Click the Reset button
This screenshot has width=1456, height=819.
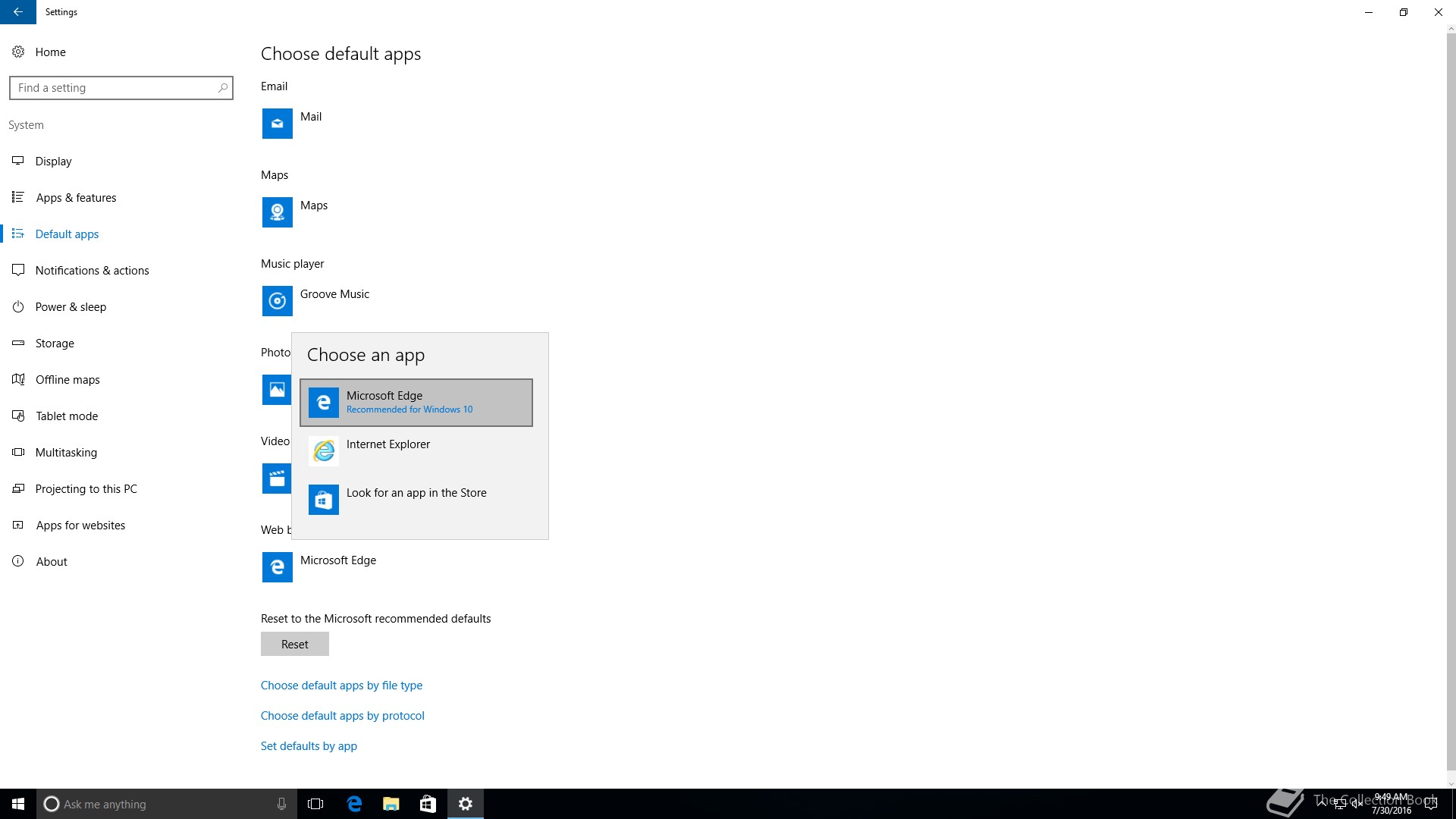pyautogui.click(x=295, y=644)
